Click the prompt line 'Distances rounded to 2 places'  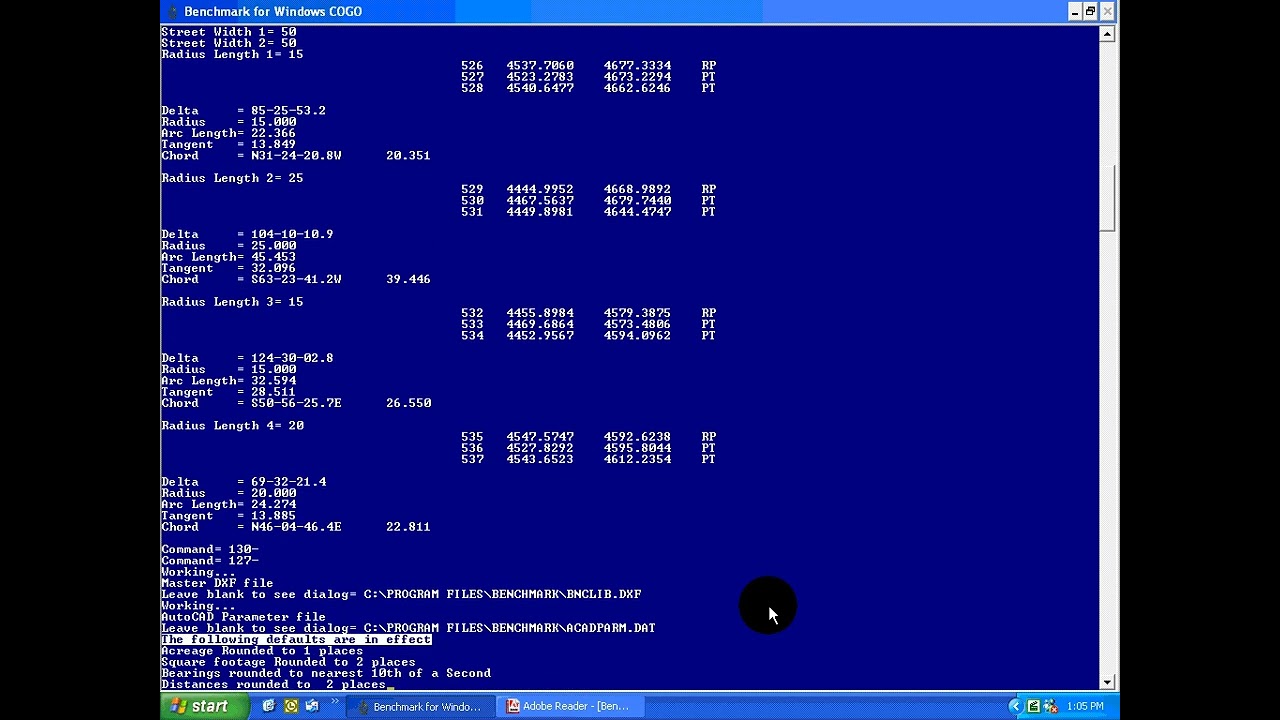(x=273, y=685)
